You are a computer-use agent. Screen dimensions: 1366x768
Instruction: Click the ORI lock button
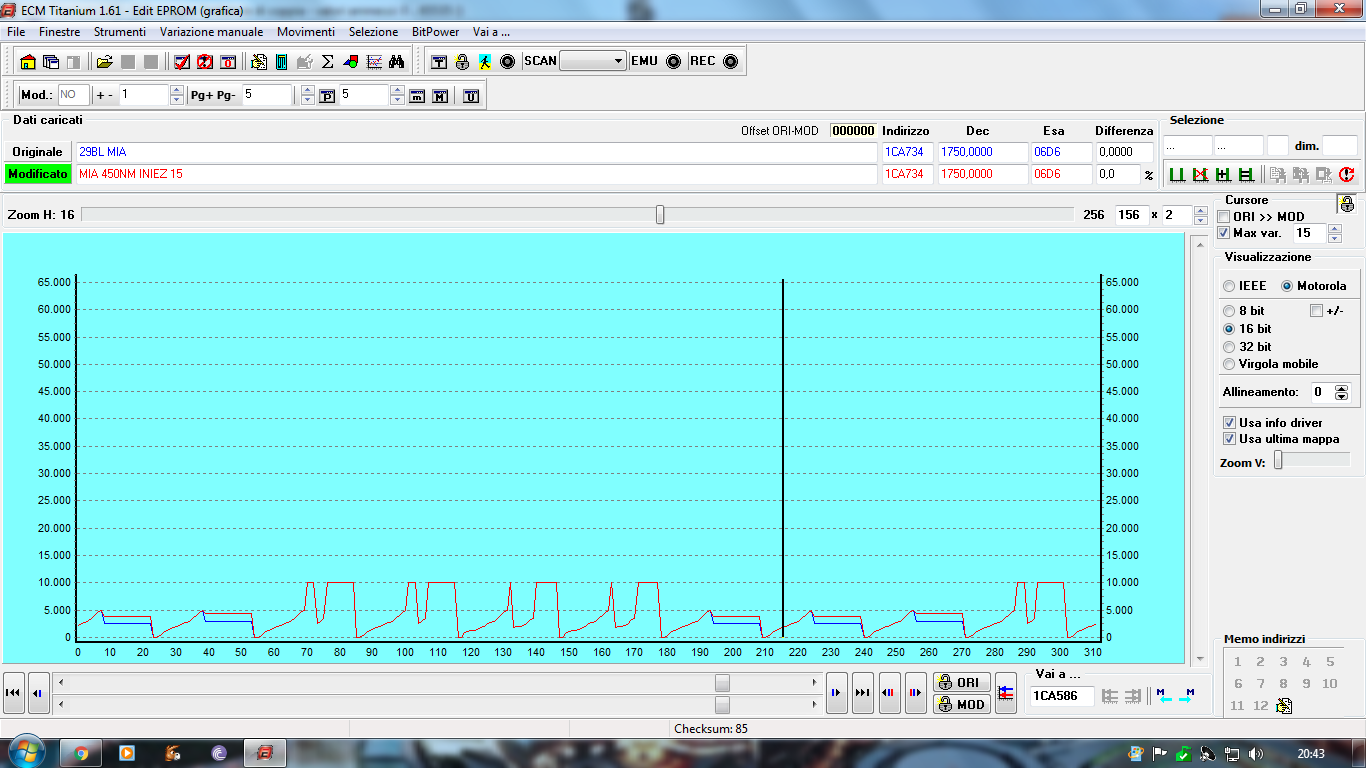962,682
